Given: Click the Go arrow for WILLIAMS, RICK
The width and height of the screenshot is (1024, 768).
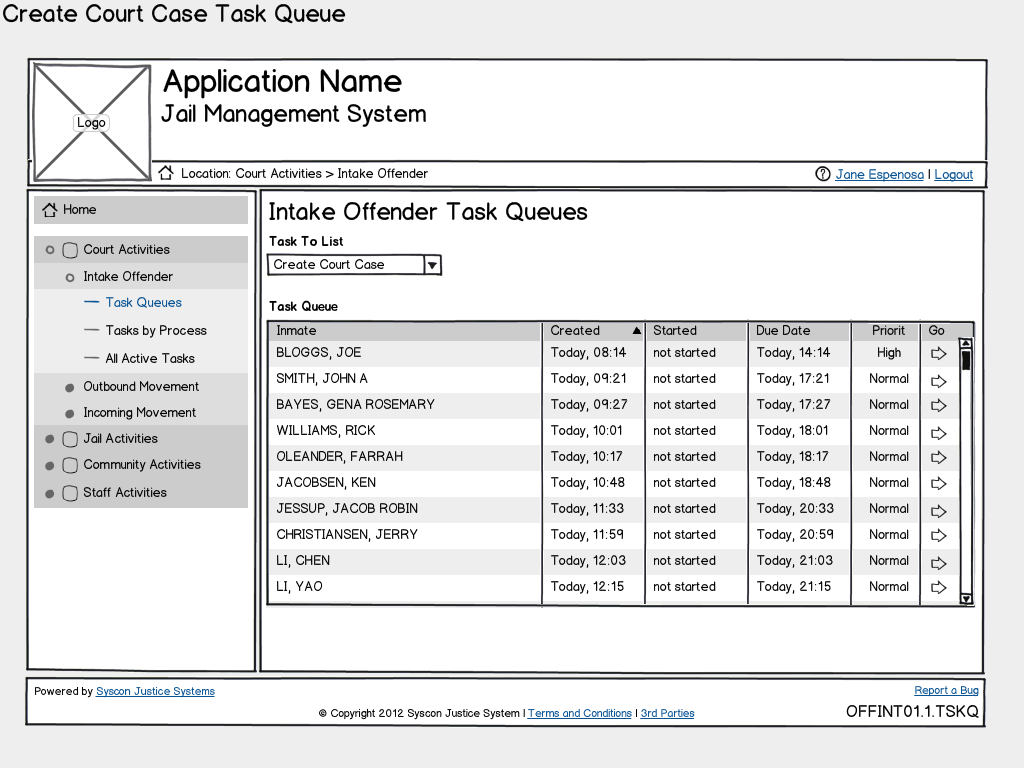Looking at the screenshot, I should tap(938, 432).
